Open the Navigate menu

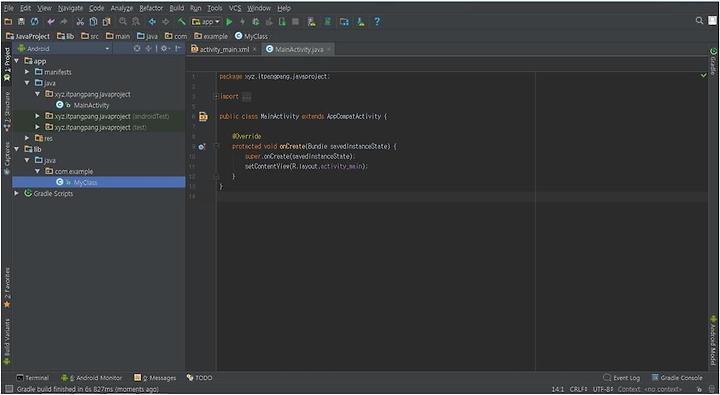pyautogui.click(x=70, y=8)
